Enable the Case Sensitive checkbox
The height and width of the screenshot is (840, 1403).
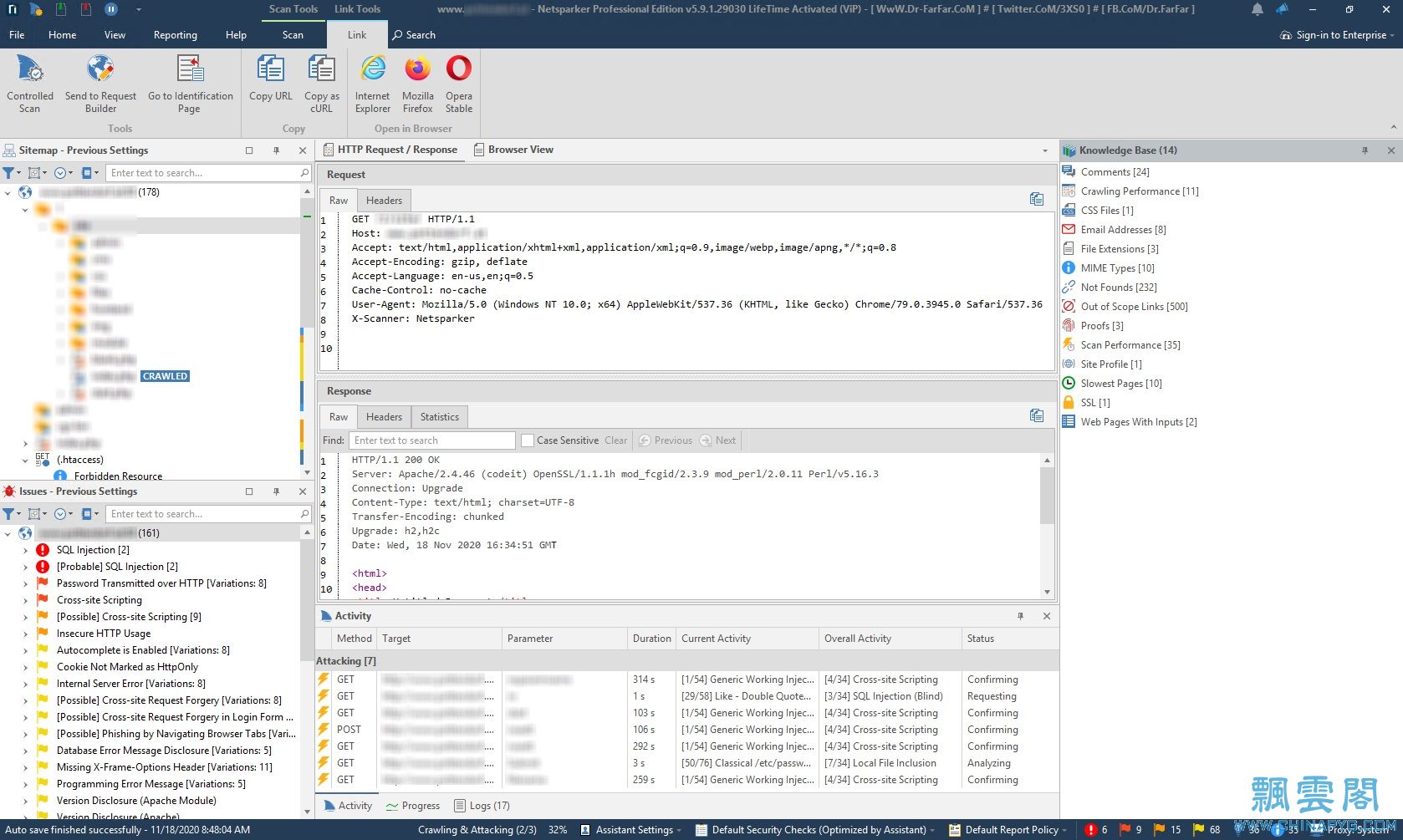pyautogui.click(x=528, y=440)
